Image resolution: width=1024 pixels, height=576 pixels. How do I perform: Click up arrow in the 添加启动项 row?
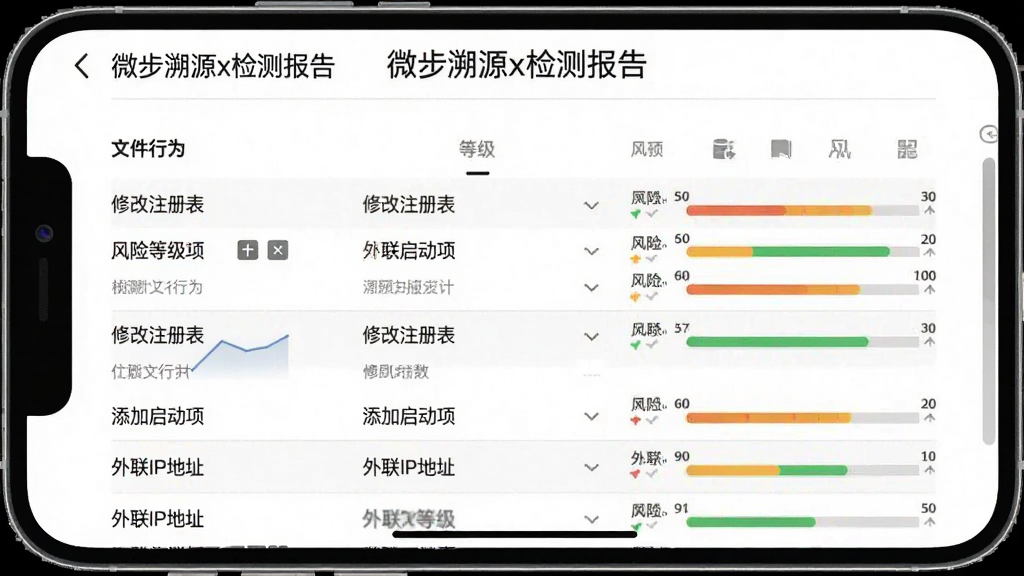[929, 418]
